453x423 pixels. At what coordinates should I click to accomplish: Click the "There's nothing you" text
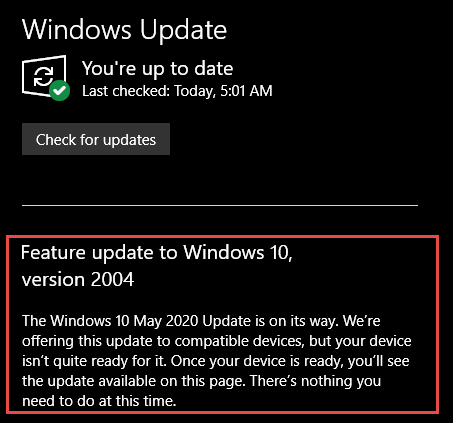pos(316,381)
